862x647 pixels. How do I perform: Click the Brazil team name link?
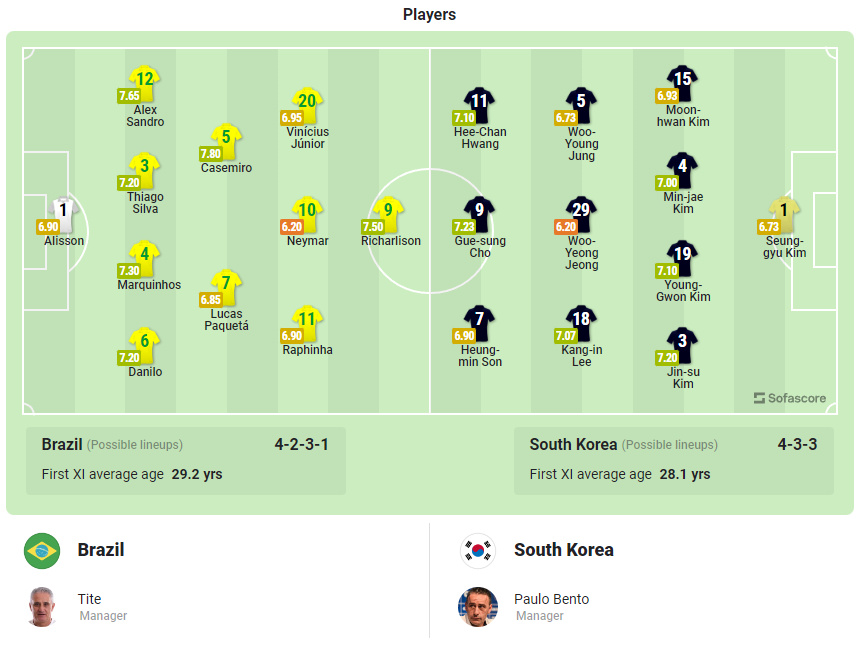[101, 550]
